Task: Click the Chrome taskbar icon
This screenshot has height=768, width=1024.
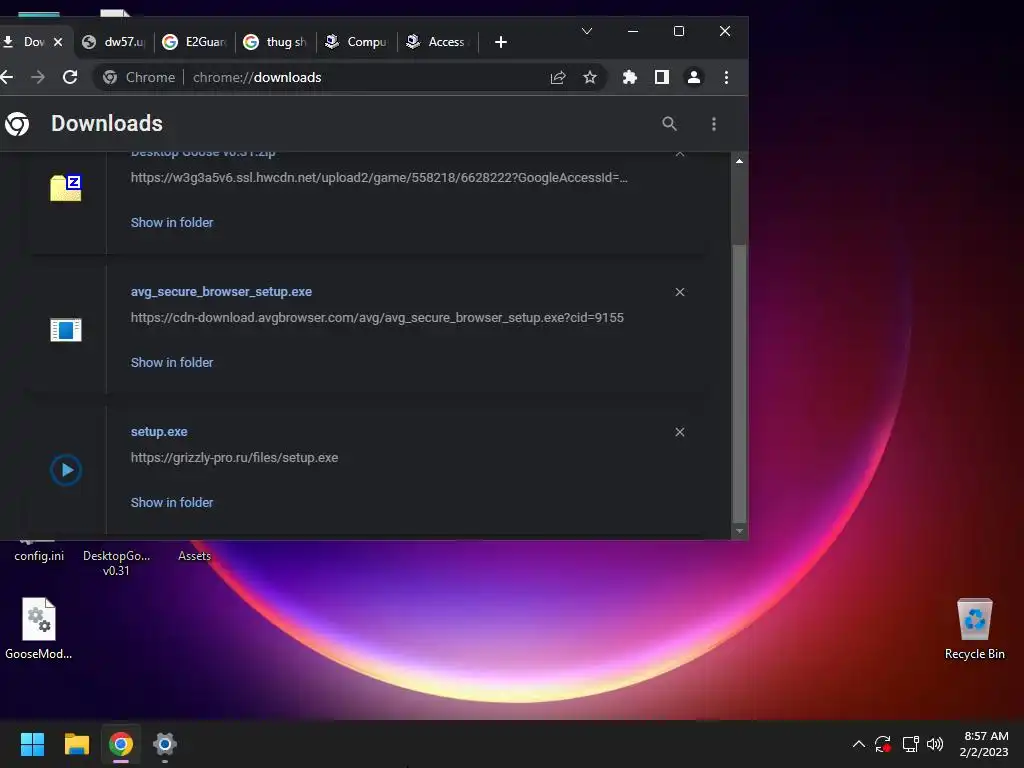Action: tap(121, 744)
